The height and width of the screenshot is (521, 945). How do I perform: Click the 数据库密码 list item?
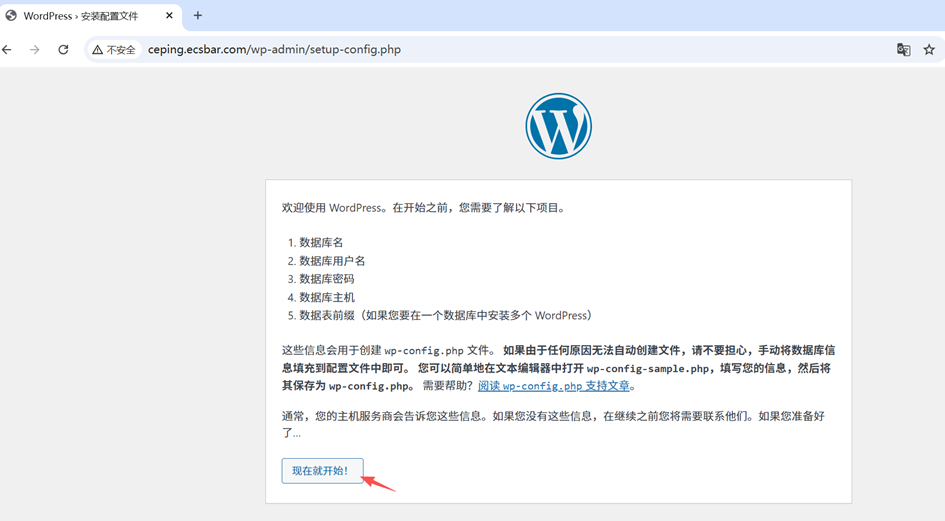click(x=326, y=279)
